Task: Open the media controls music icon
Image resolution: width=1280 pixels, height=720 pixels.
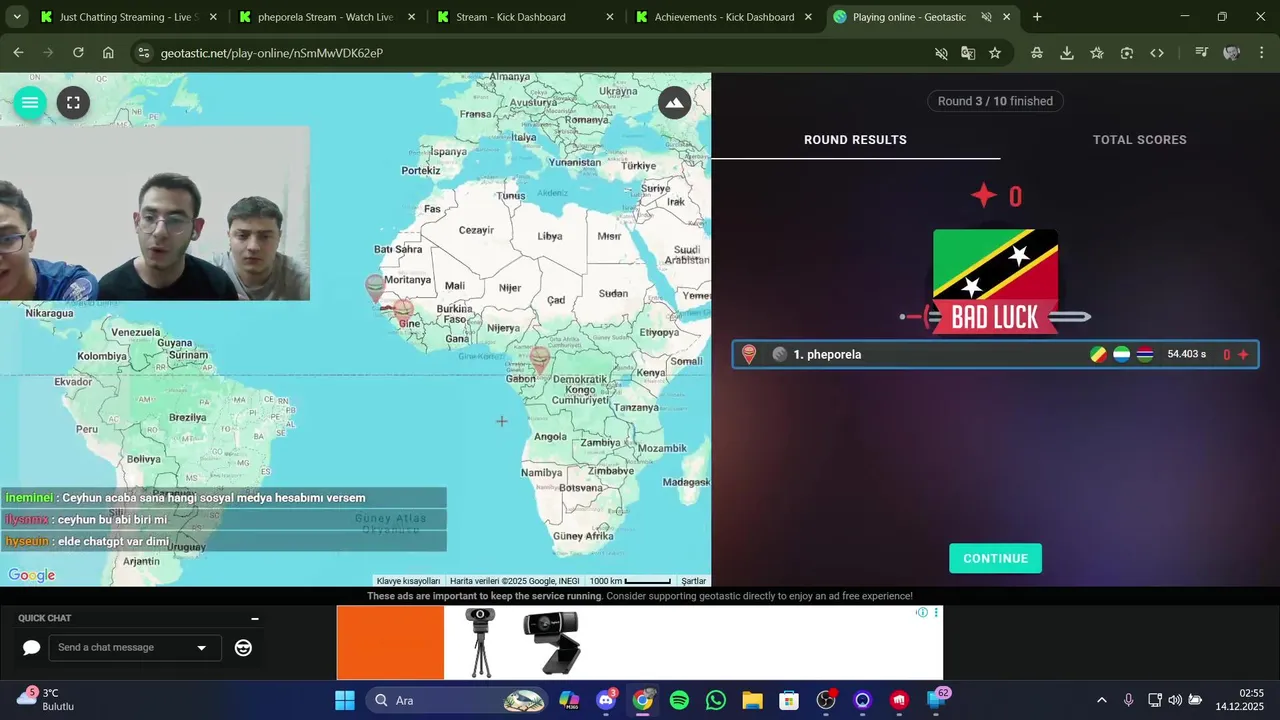Action: (x=1201, y=53)
